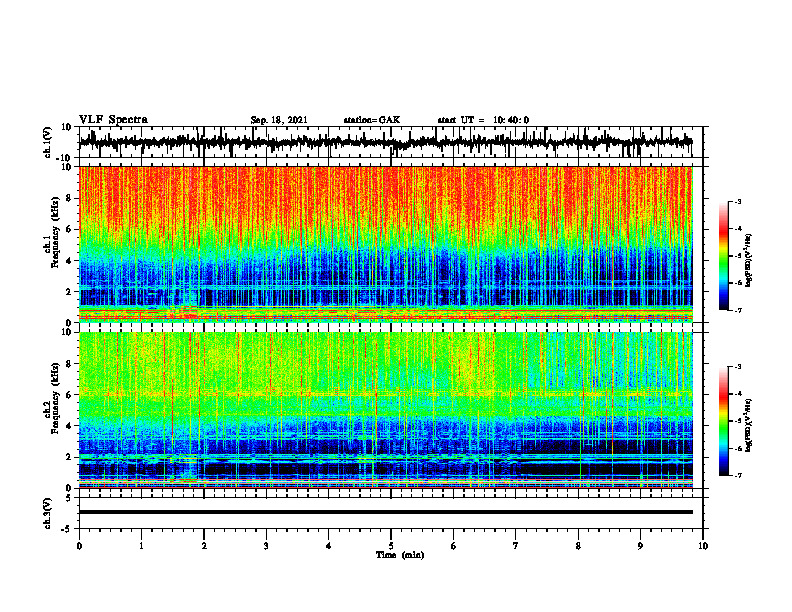Click the "-3" label atop ch.2 colorbar
The width and height of the screenshot is (792, 612).
(x=738, y=367)
